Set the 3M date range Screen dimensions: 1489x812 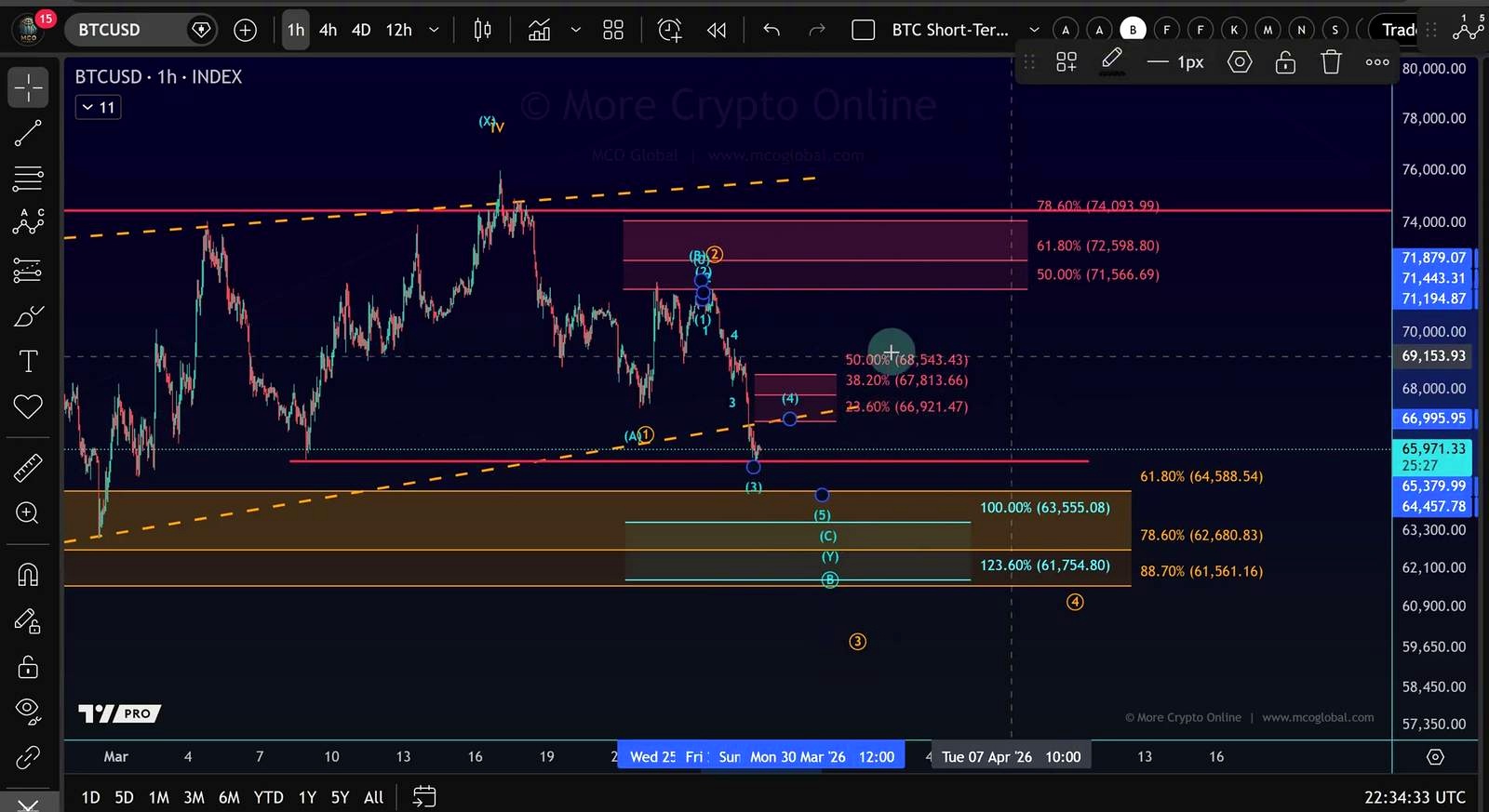pyautogui.click(x=194, y=797)
